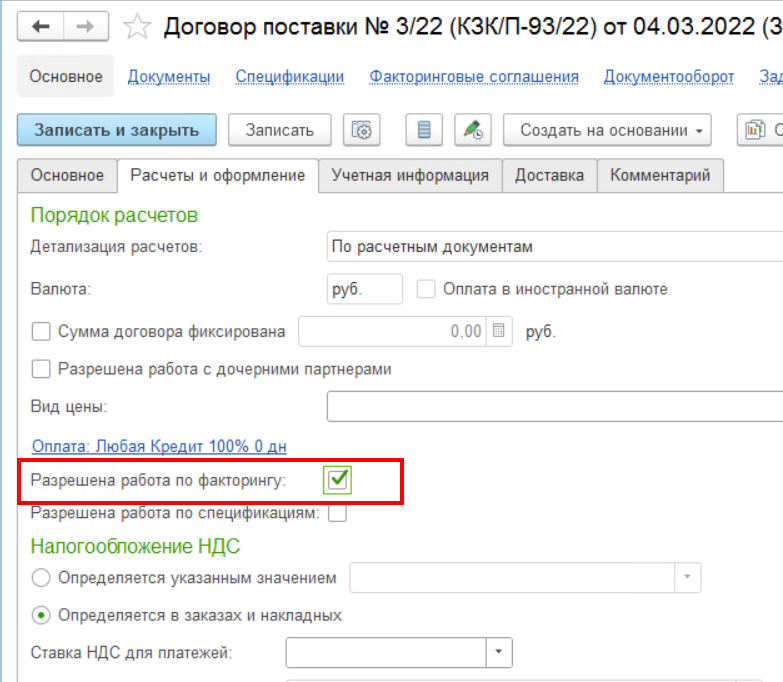Open the Спецификации link
This screenshot has height=682, width=783.
click(290, 76)
